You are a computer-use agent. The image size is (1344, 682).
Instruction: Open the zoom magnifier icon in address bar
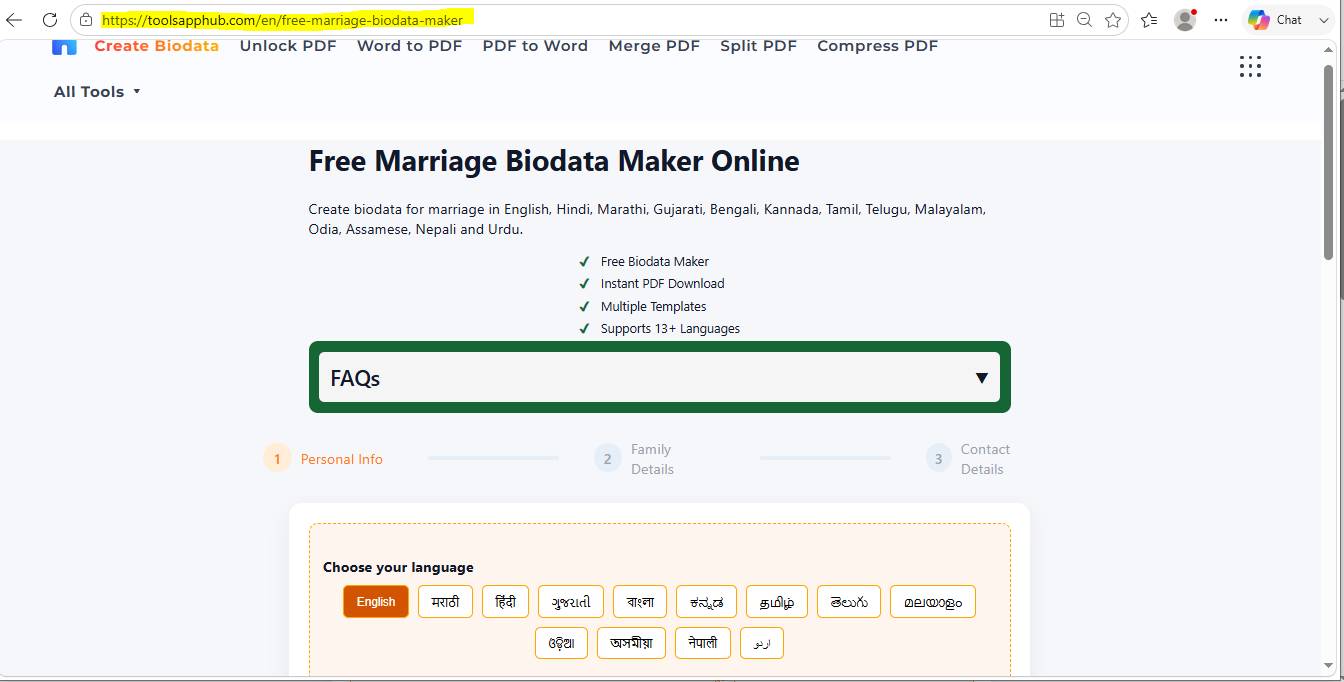[1084, 19]
